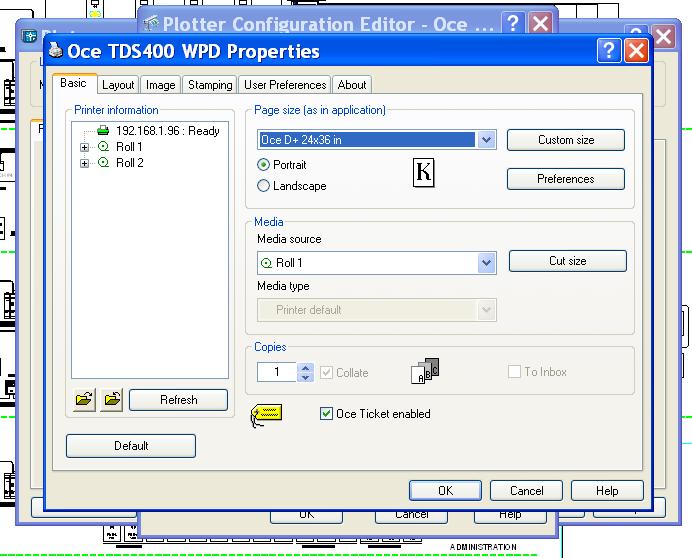Click Cancel in Oce Properties dialog
The width and height of the screenshot is (692, 558).
point(527,490)
